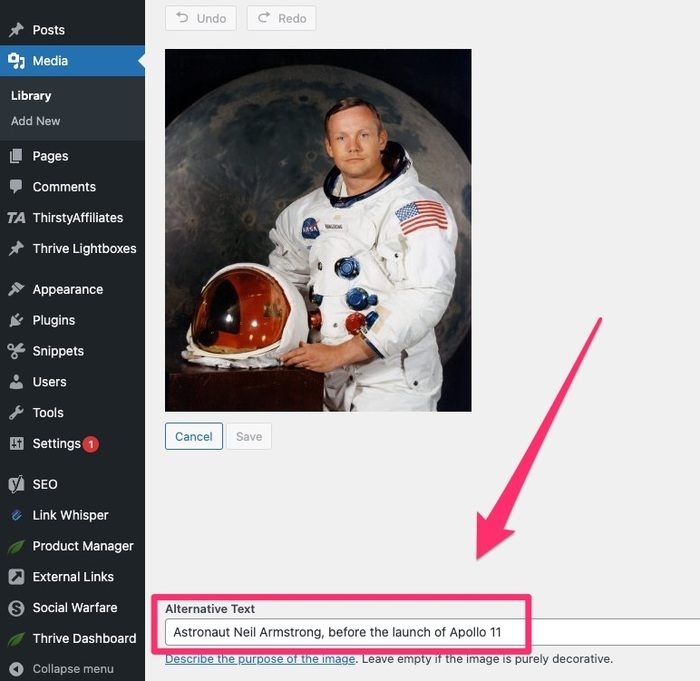Viewport: 700px width, 681px height.
Task: Open Thrive Lightboxes menu
Action: 72,248
